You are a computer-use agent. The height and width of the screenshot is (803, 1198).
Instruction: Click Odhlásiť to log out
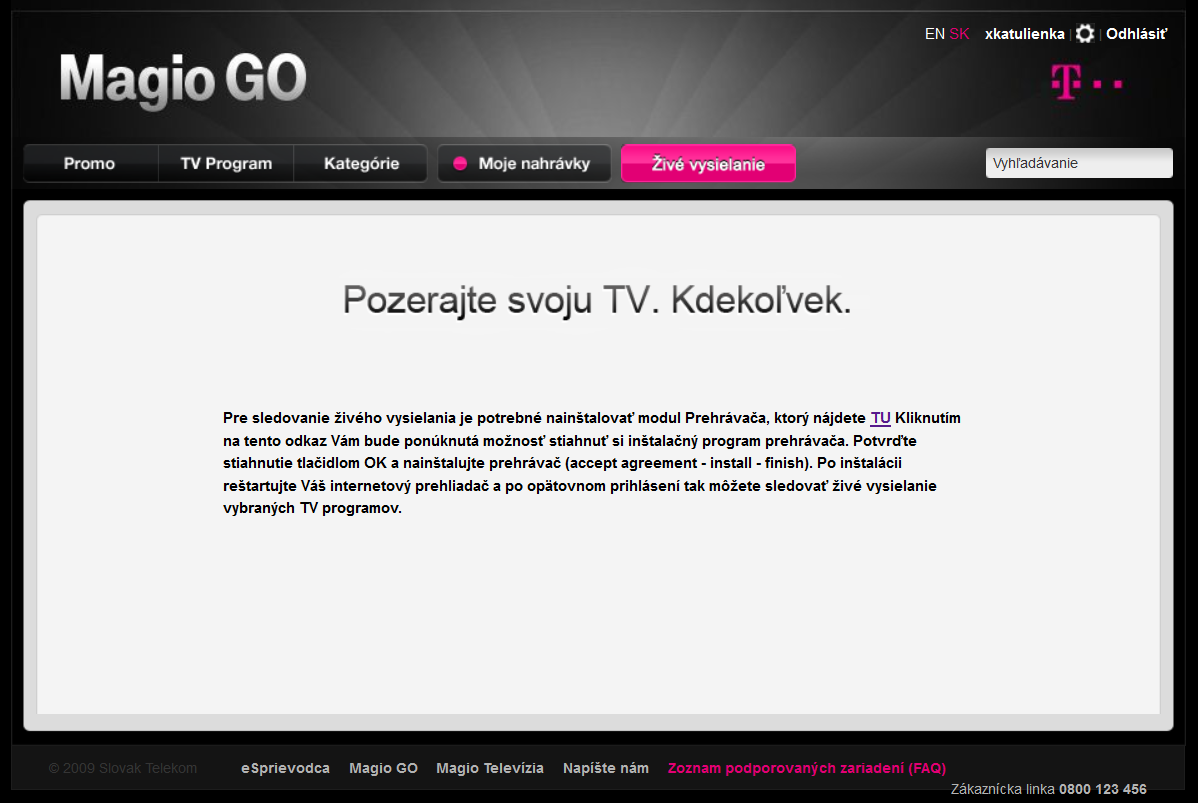1136,34
